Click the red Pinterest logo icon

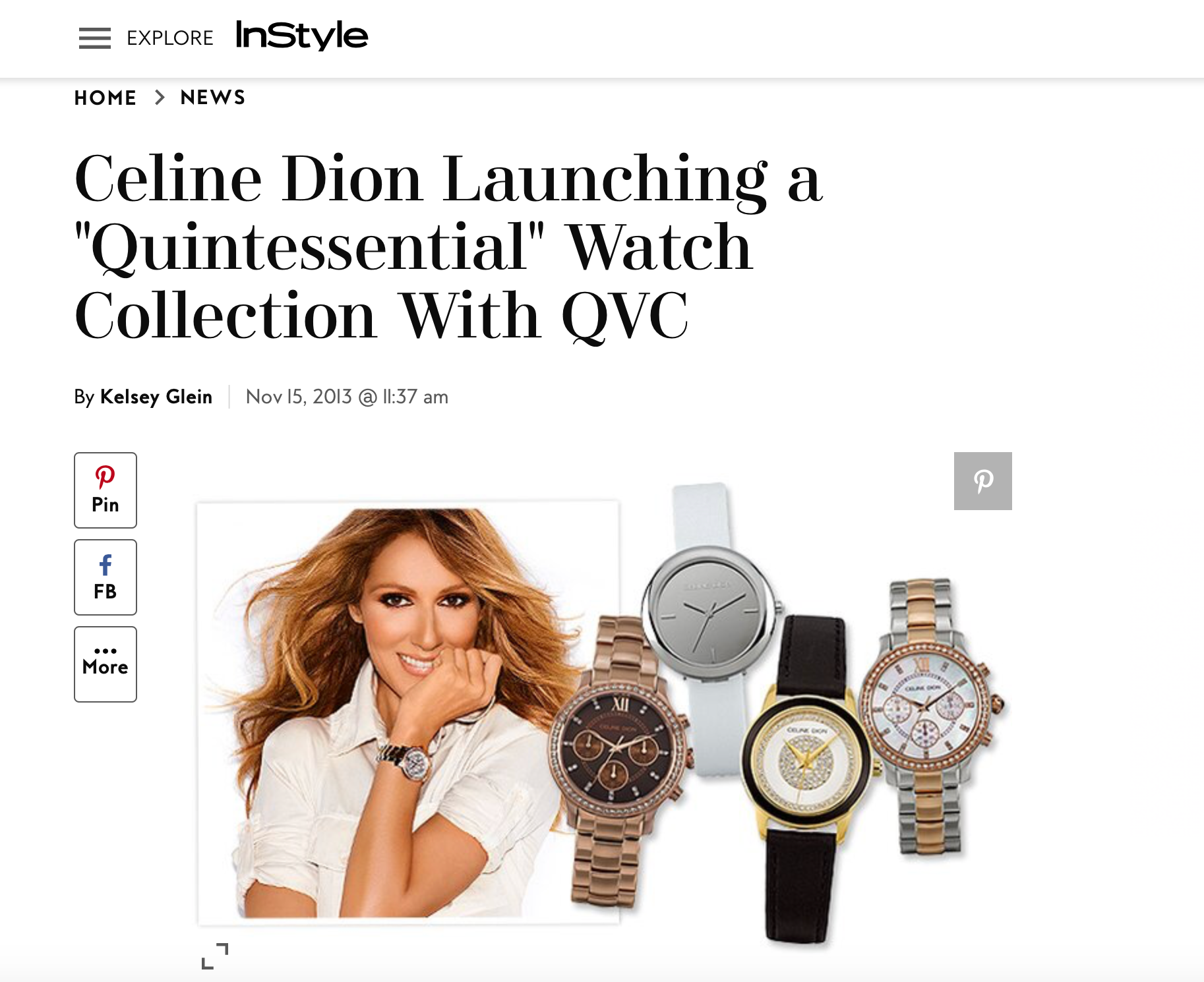tap(105, 477)
